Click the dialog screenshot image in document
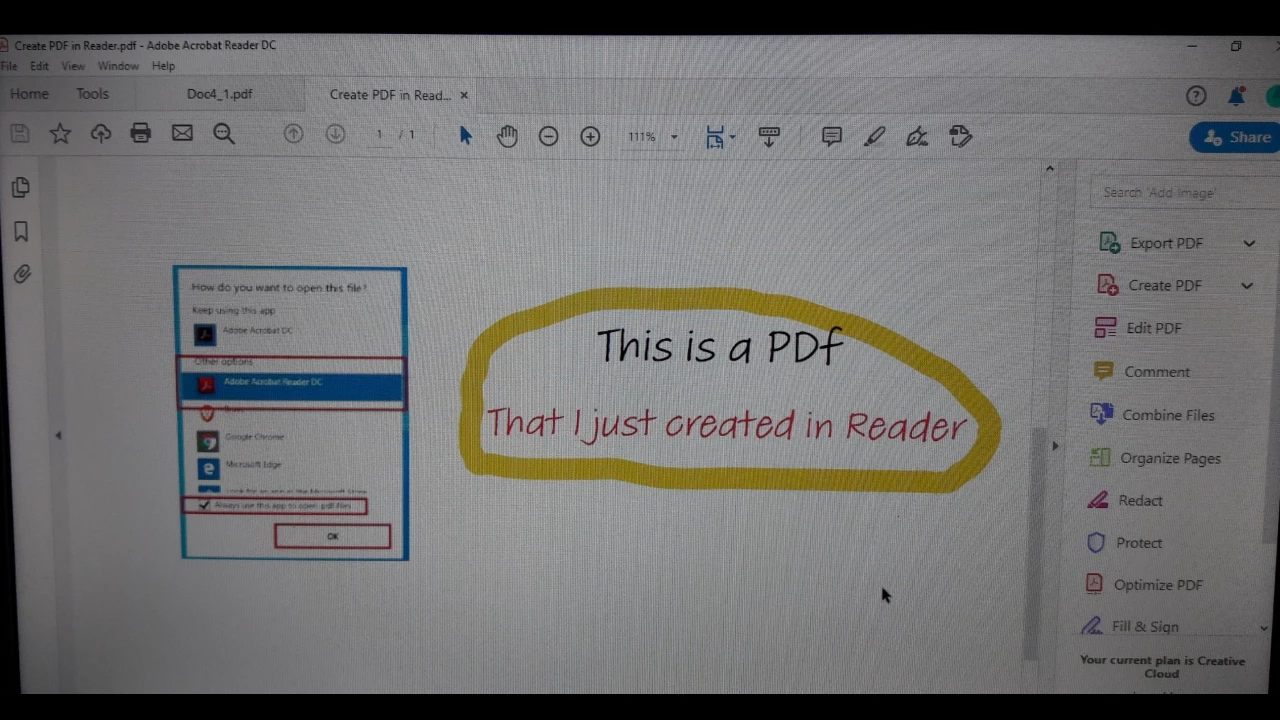This screenshot has height=720, width=1280. [291, 413]
